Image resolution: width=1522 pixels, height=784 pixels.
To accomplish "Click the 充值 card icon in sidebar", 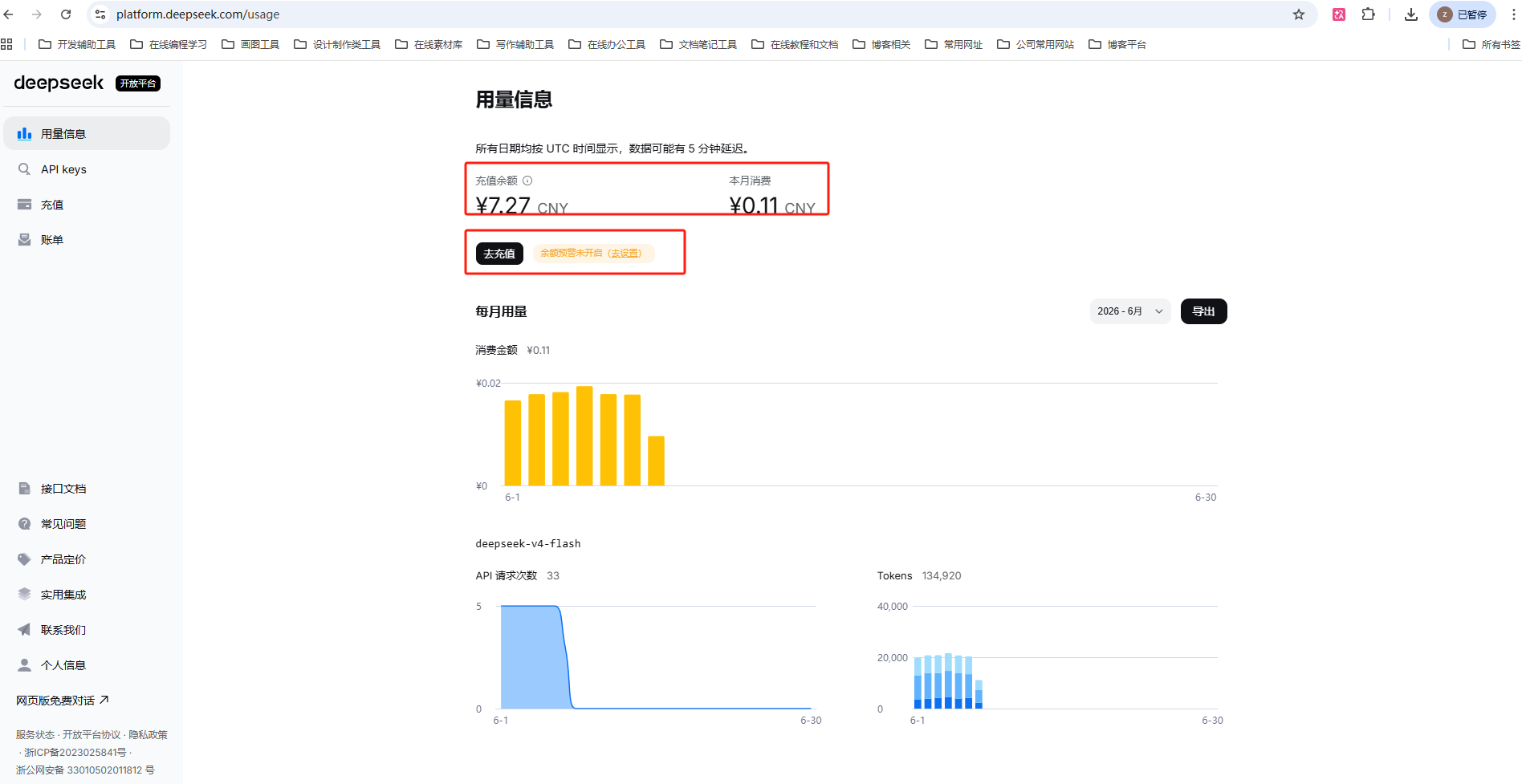I will click(x=25, y=205).
